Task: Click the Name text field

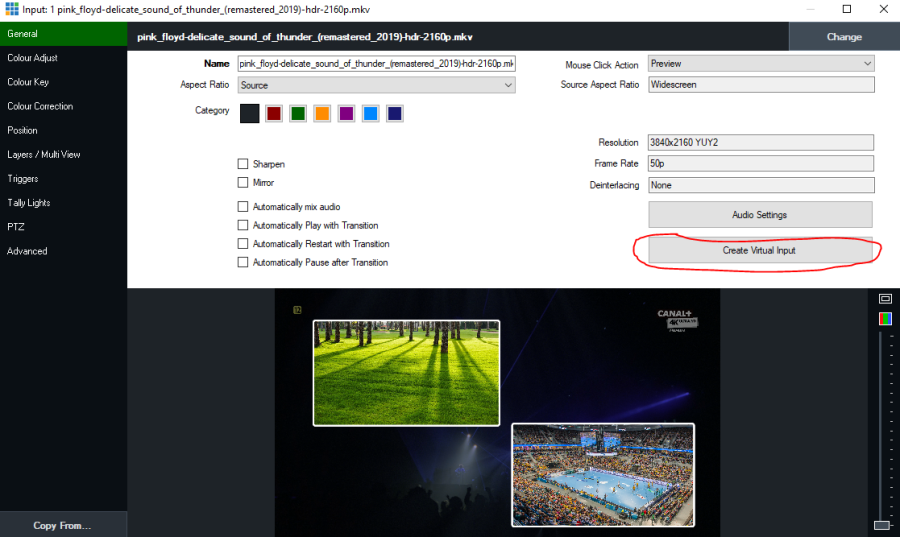Action: (x=376, y=64)
